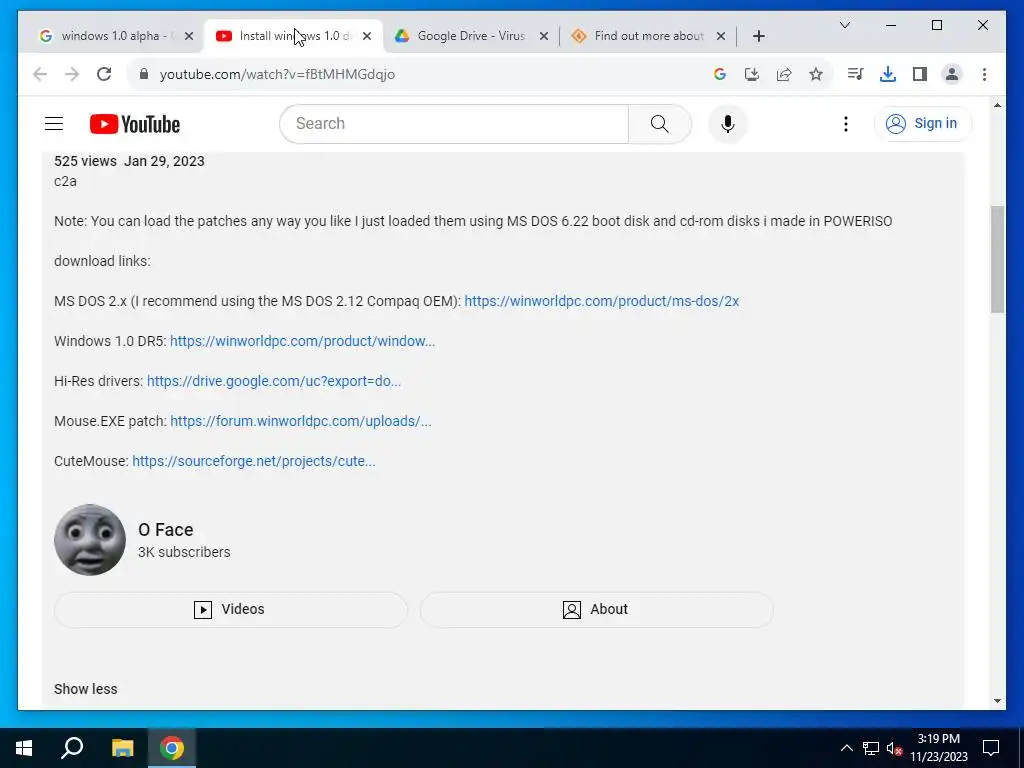The image size is (1024, 768).
Task: Open a new tab with the plus button
Action: coord(758,36)
